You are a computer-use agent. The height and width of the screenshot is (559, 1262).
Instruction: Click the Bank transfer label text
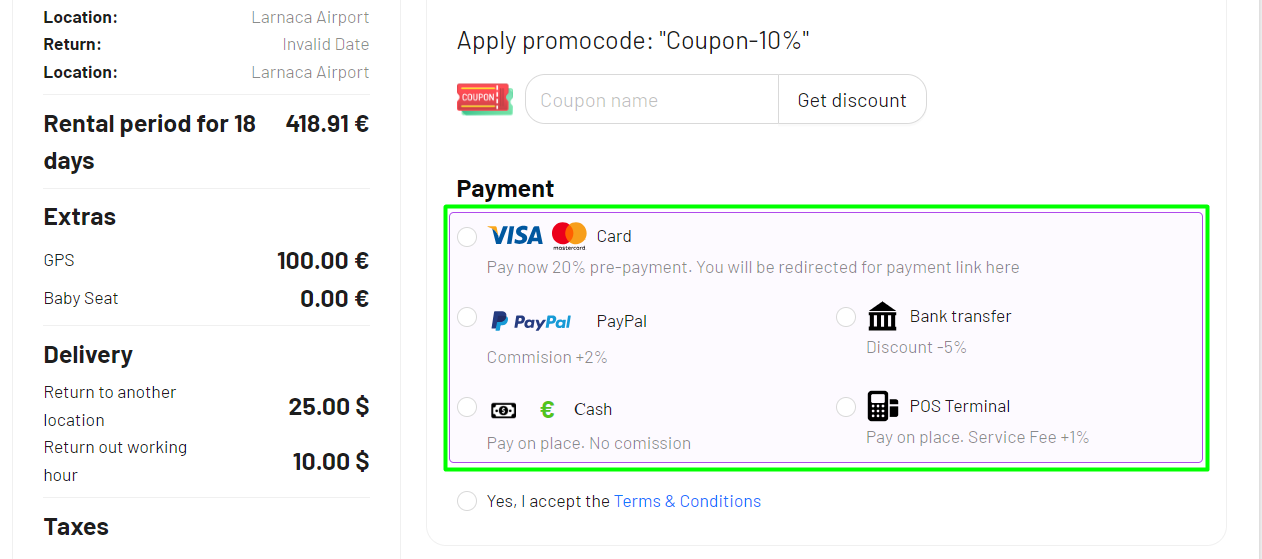[960, 316]
